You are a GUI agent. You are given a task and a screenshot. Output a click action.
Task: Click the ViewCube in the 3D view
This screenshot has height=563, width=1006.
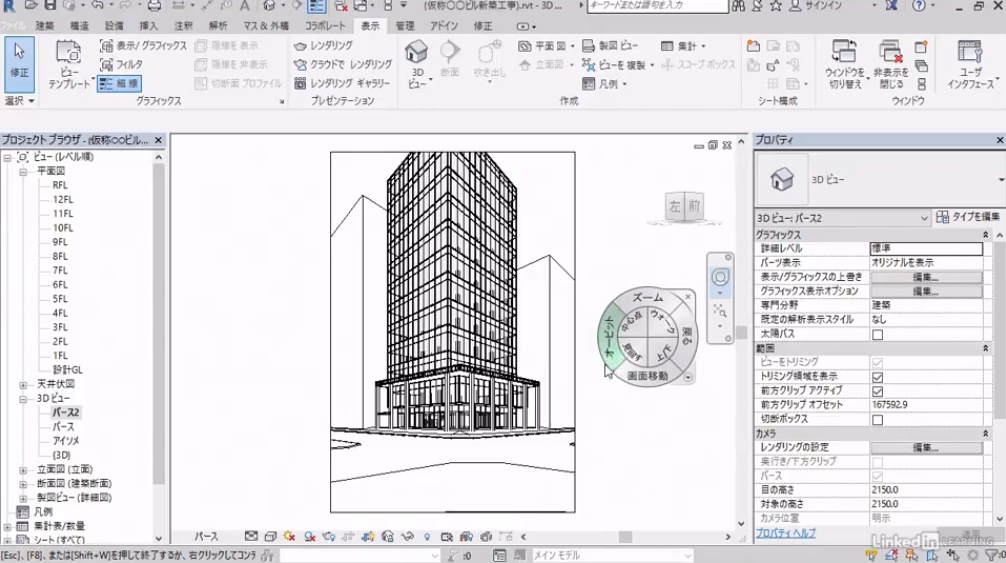click(x=685, y=207)
